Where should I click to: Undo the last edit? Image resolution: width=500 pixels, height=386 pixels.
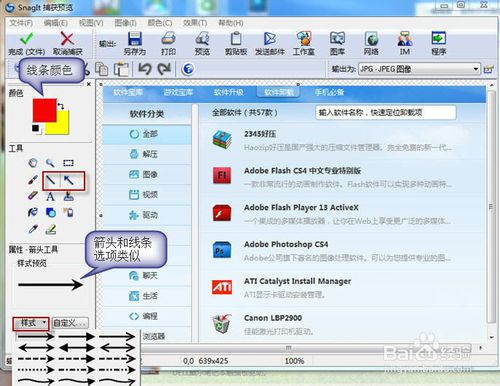pyautogui.click(x=145, y=69)
